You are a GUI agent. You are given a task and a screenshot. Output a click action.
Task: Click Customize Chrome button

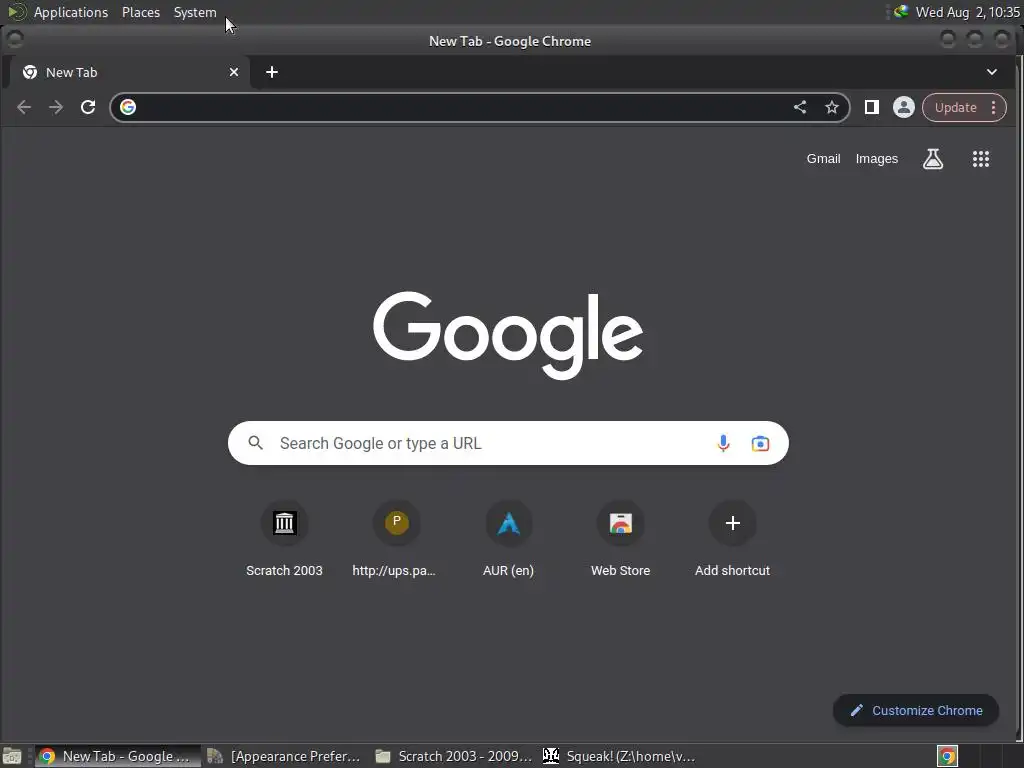pyautogui.click(x=916, y=711)
